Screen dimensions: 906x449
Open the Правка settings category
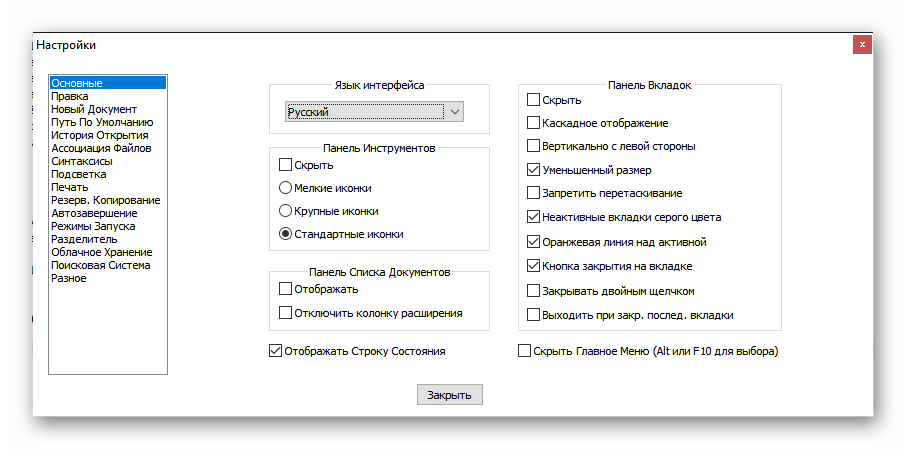tap(70, 96)
